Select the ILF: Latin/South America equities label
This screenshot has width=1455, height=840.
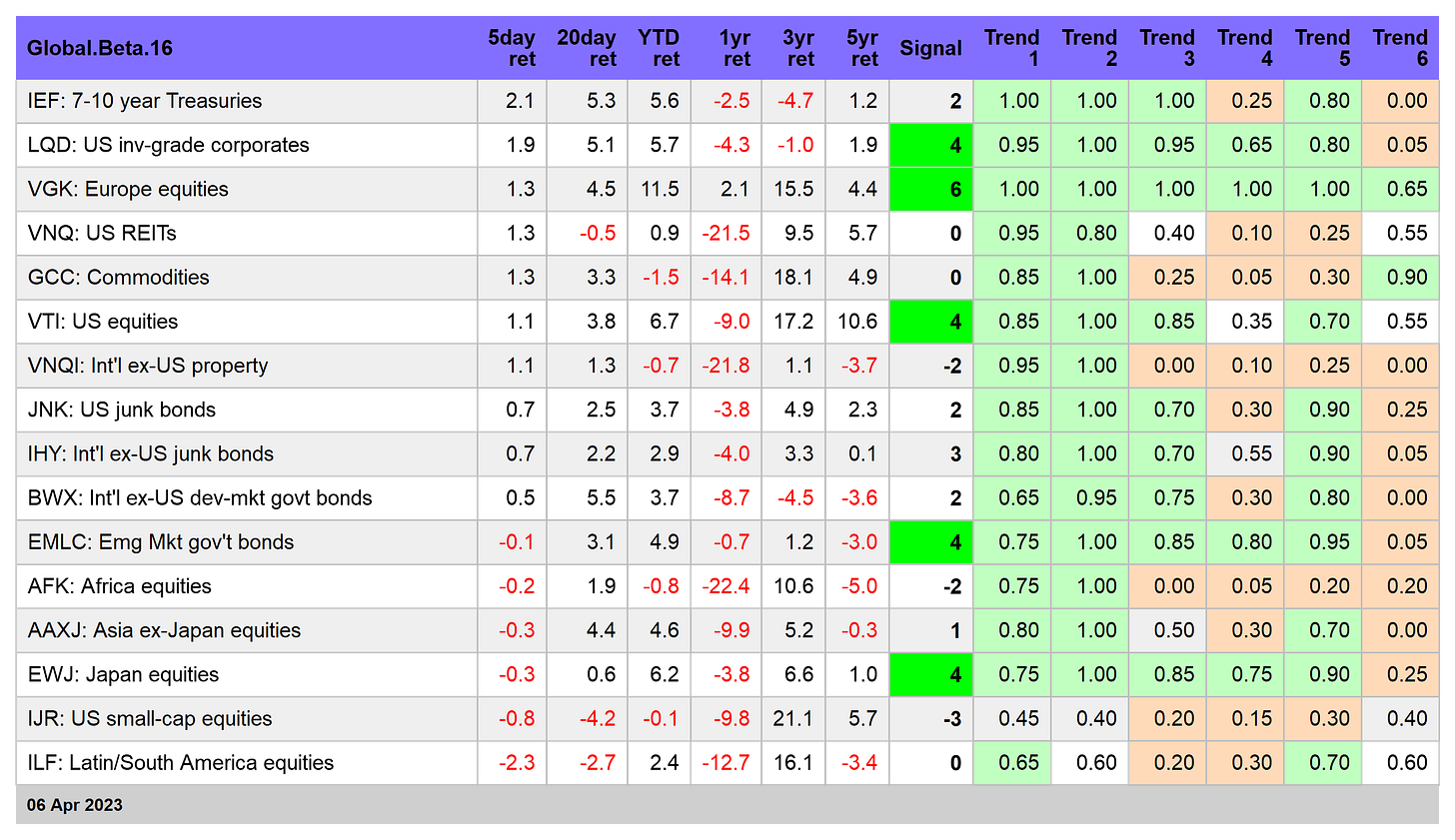[x=181, y=762]
